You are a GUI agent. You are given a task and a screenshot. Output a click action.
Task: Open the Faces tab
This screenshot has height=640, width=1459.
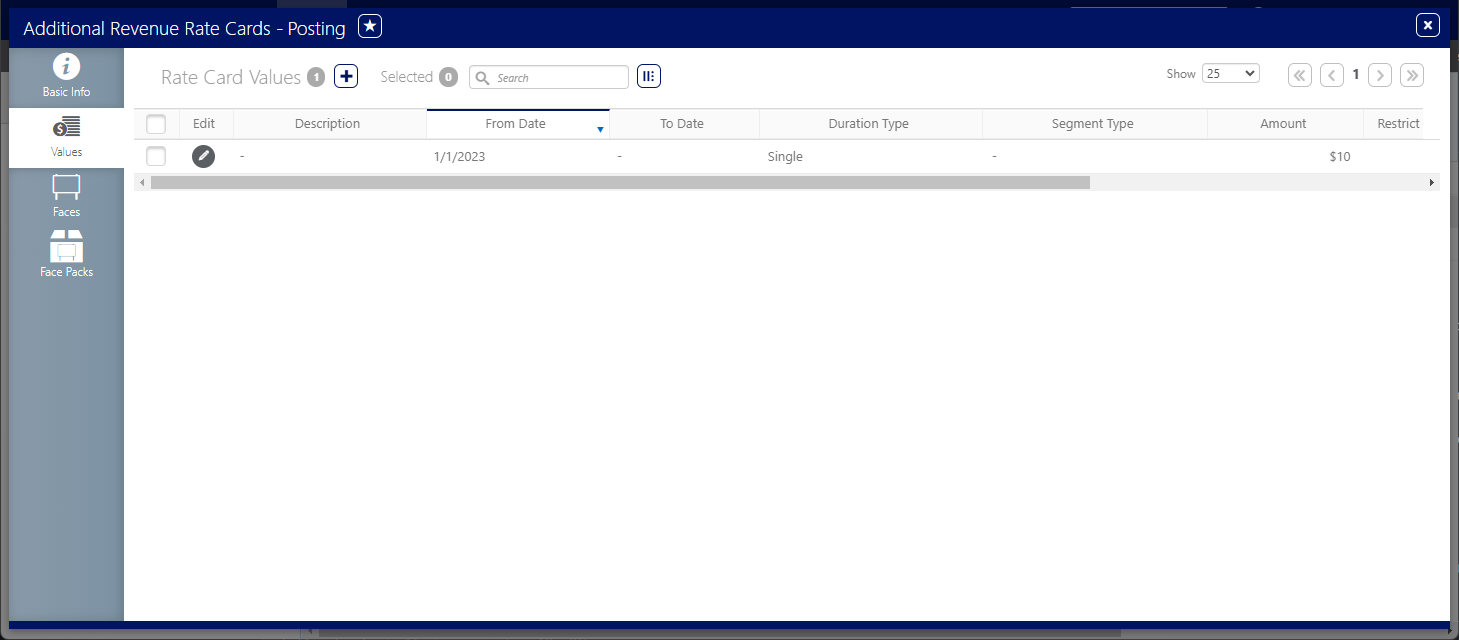pos(66,196)
